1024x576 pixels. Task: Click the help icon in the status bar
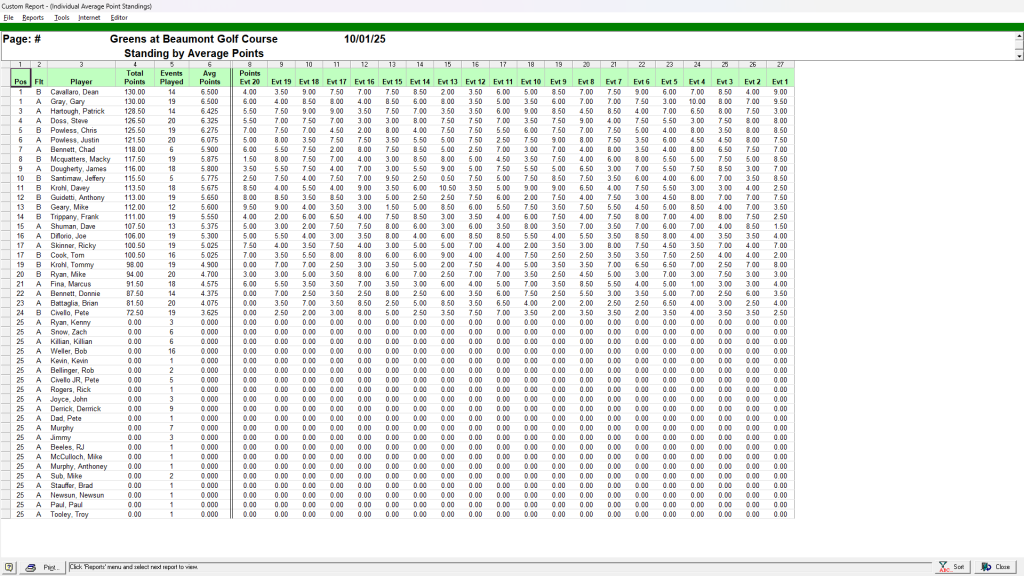[9, 567]
